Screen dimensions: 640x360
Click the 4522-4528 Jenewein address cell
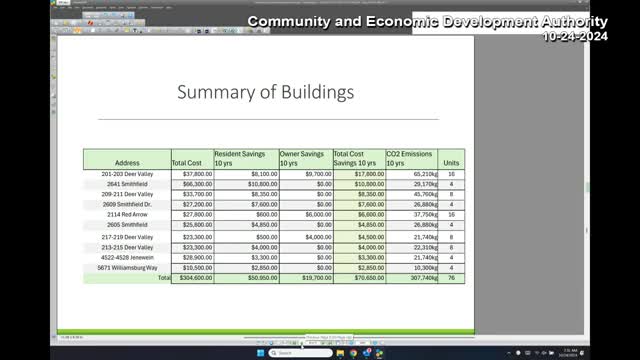click(x=127, y=258)
